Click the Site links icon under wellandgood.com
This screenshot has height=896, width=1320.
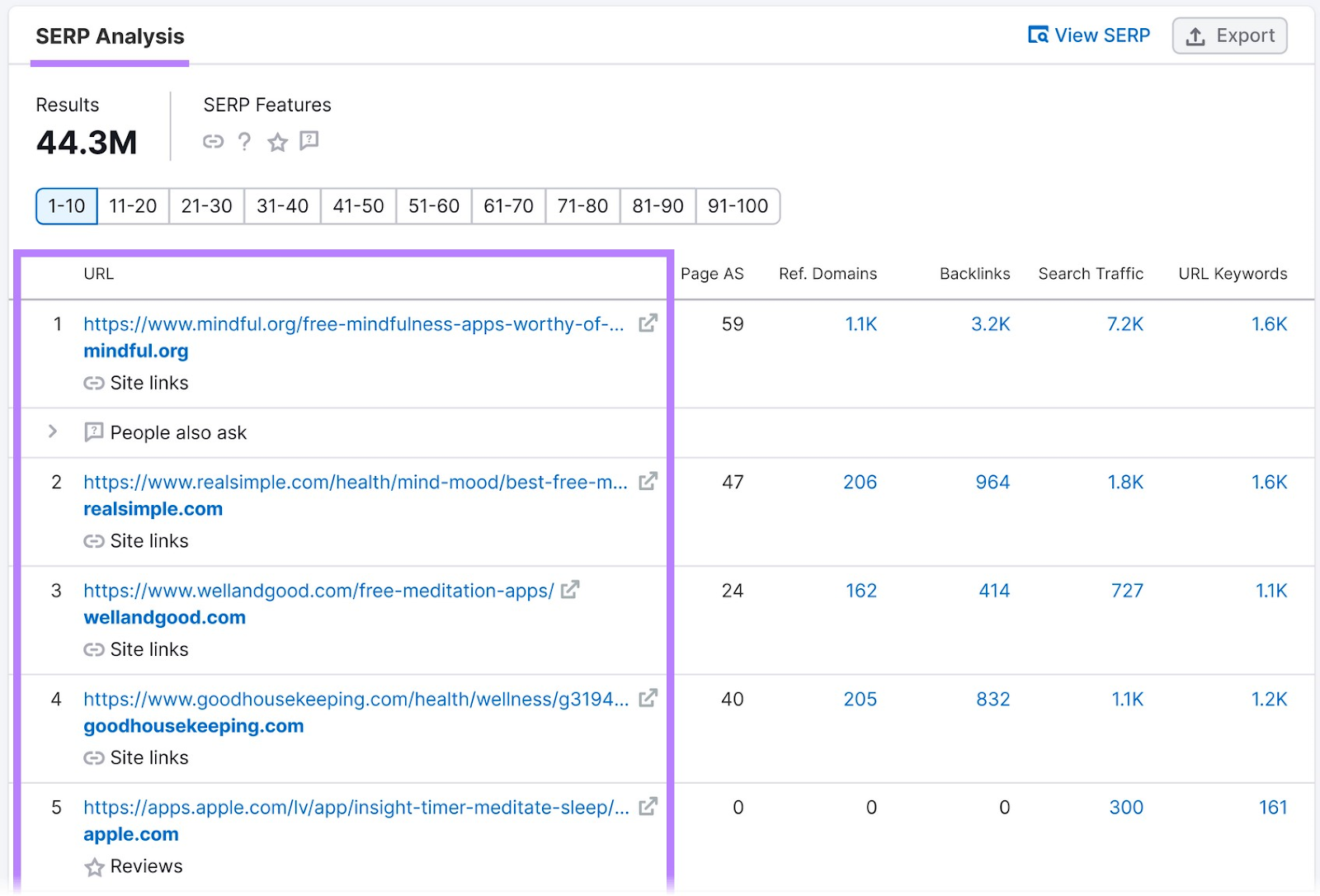94,650
